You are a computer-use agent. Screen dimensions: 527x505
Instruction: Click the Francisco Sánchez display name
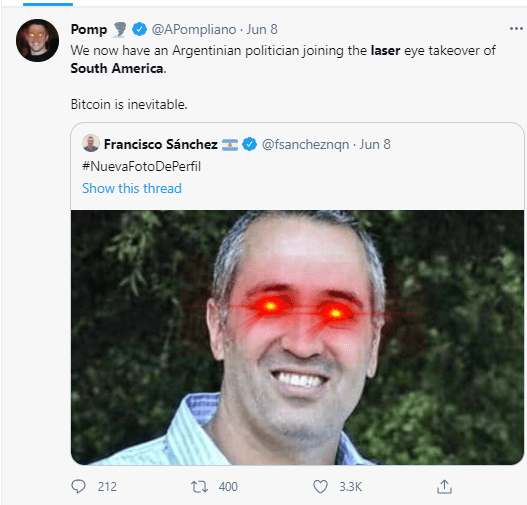[x=161, y=144]
